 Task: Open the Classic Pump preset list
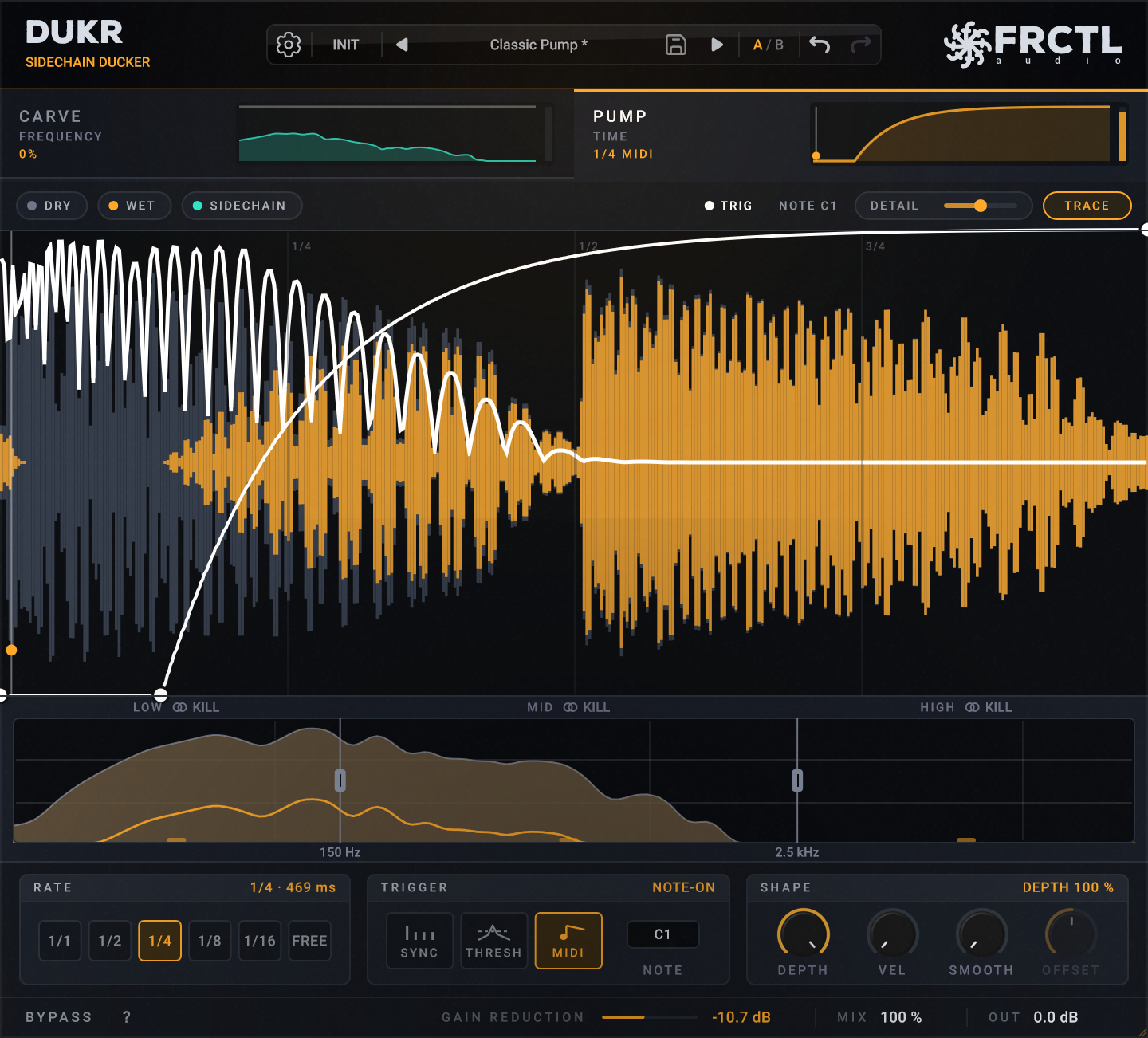538,45
